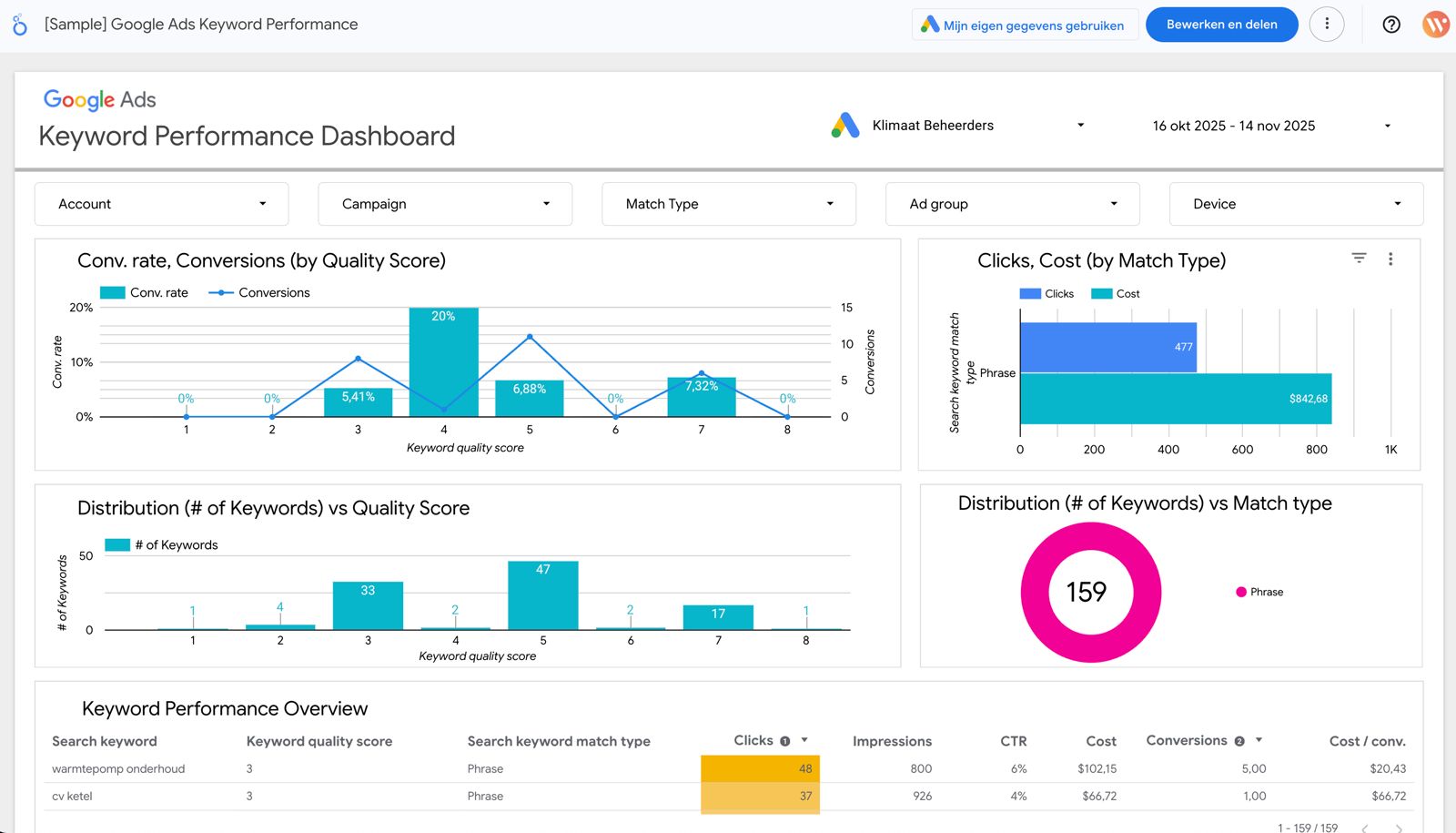Click the pink Phrase legend swatch
Viewport: 1456px width, 833px height.
(1240, 592)
